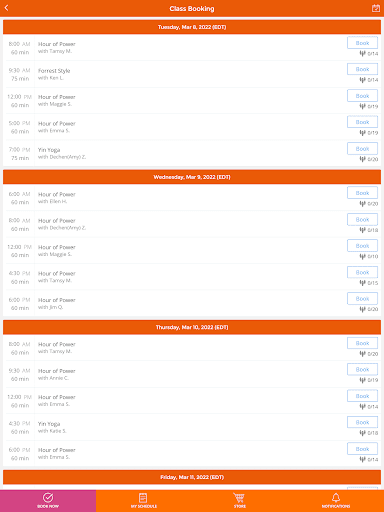Open the Store cart icon
384x512 pixels.
[x=239, y=501]
